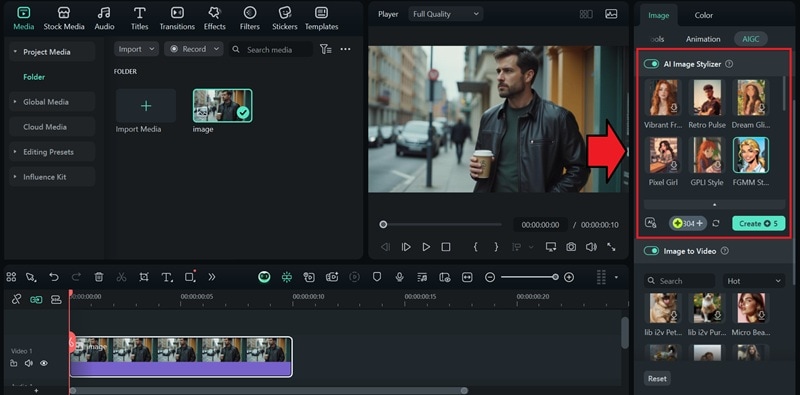The image size is (800, 395).
Task: Open the Hot sorting dropdown
Action: pos(754,281)
